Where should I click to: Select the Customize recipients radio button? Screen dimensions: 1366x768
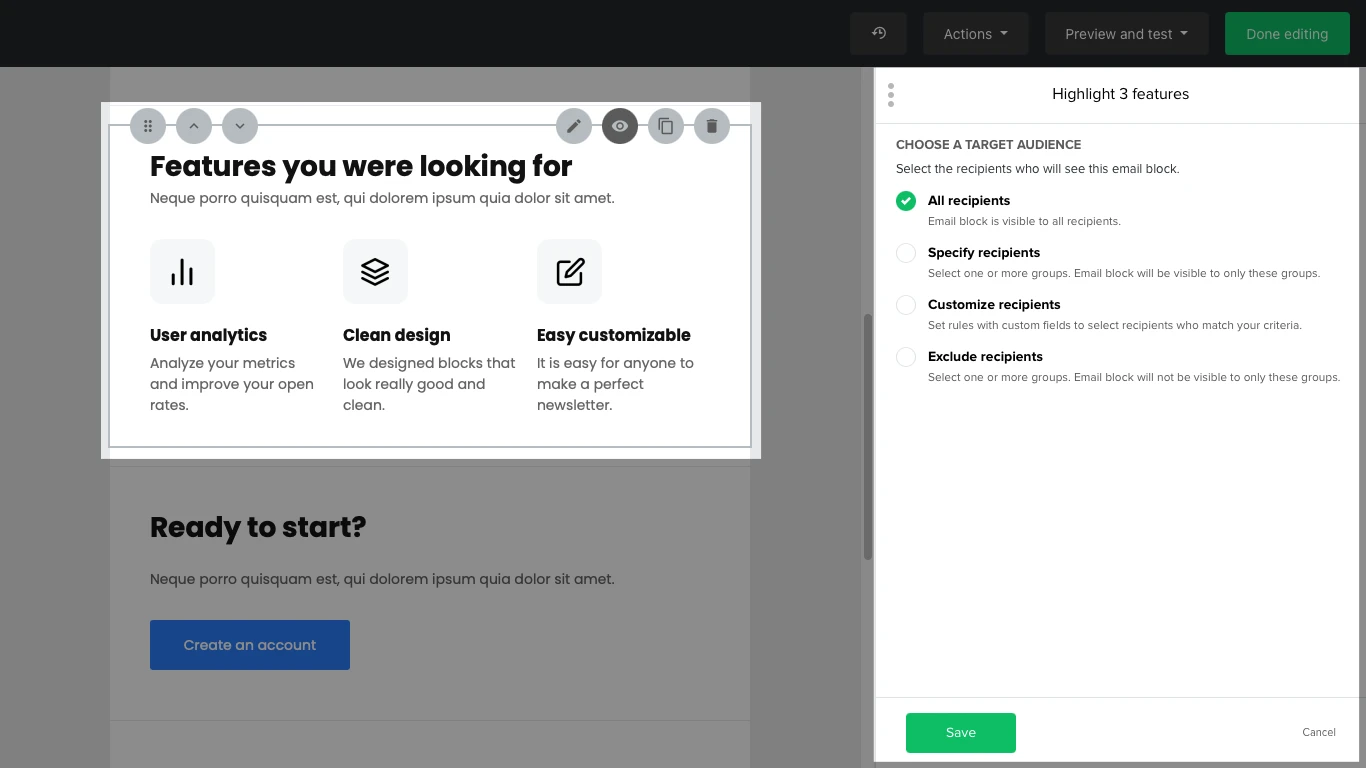(x=906, y=305)
